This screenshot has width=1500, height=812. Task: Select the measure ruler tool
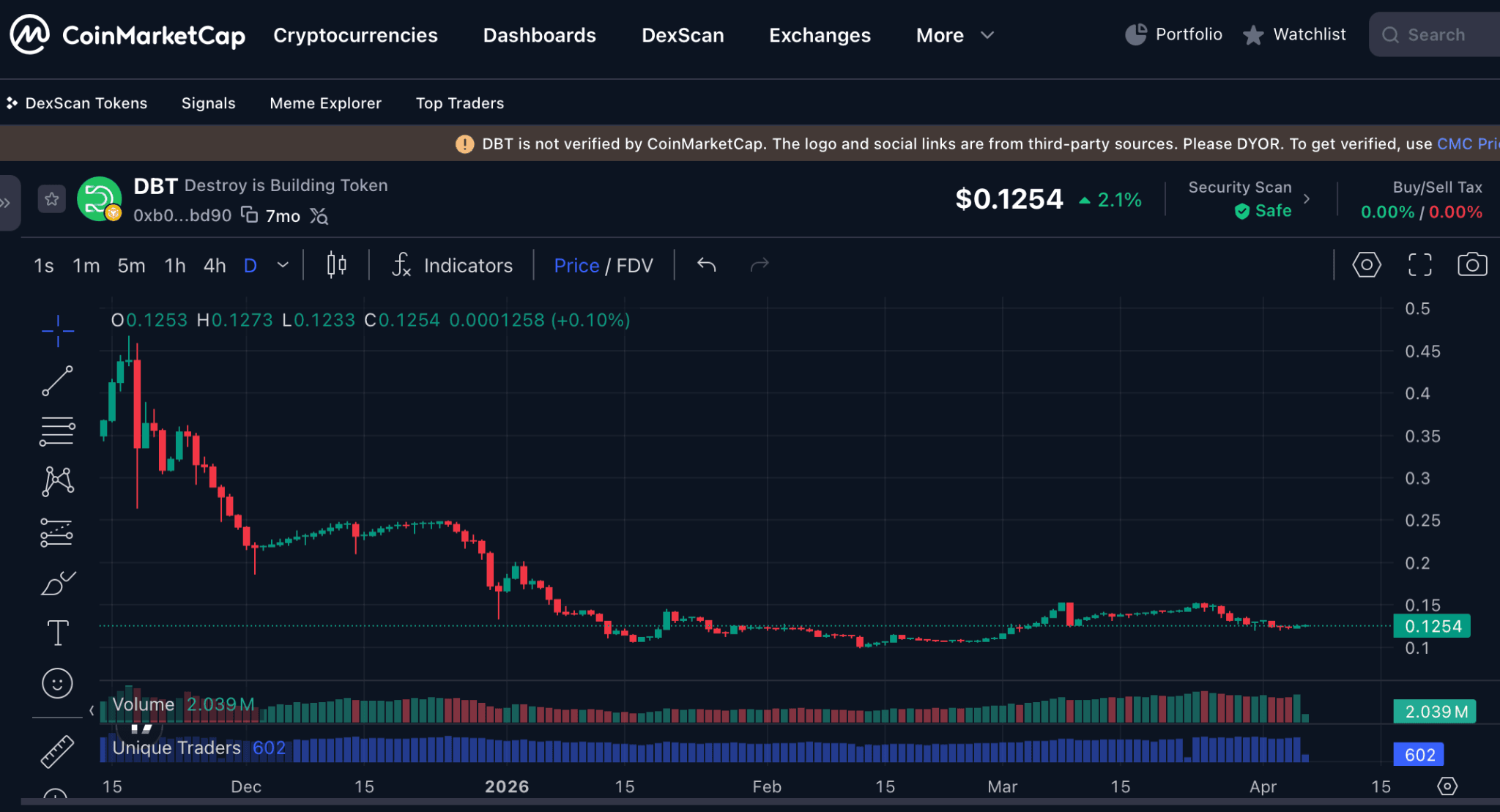point(57,750)
